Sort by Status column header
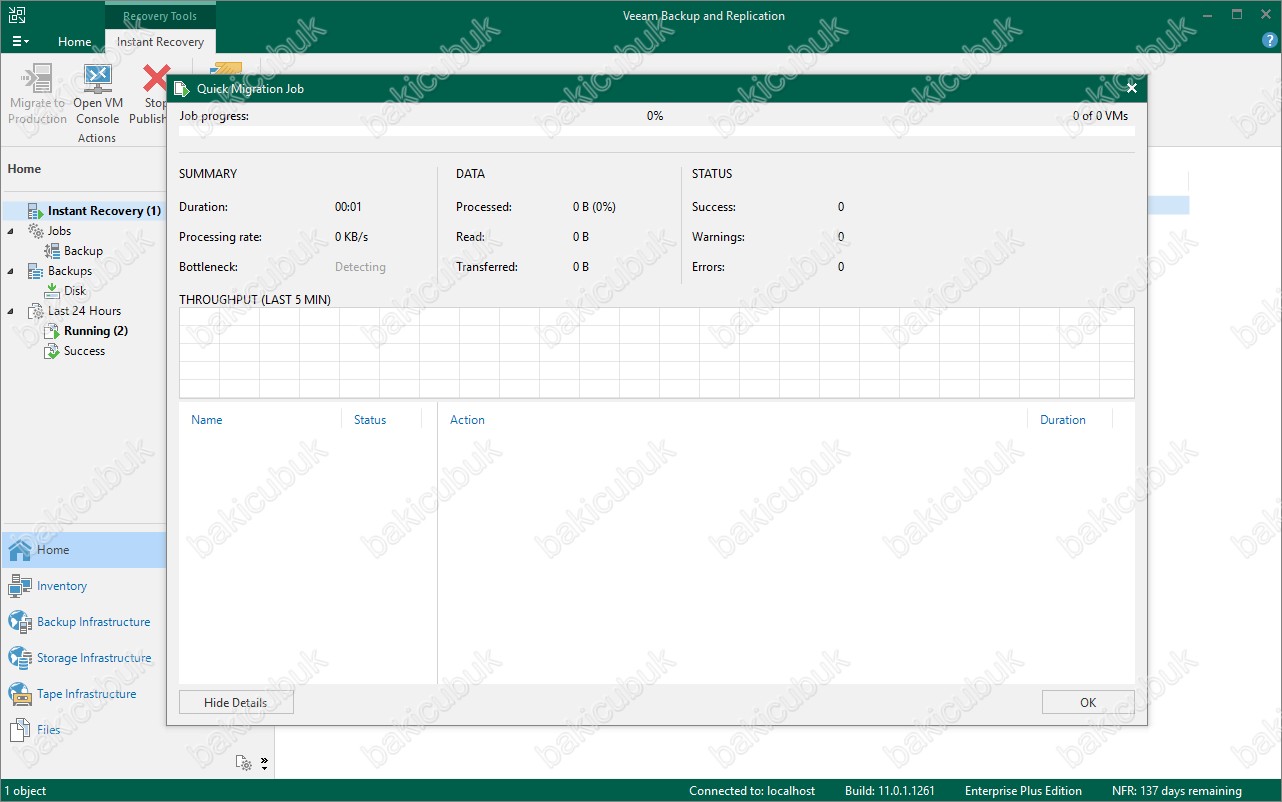 point(370,420)
